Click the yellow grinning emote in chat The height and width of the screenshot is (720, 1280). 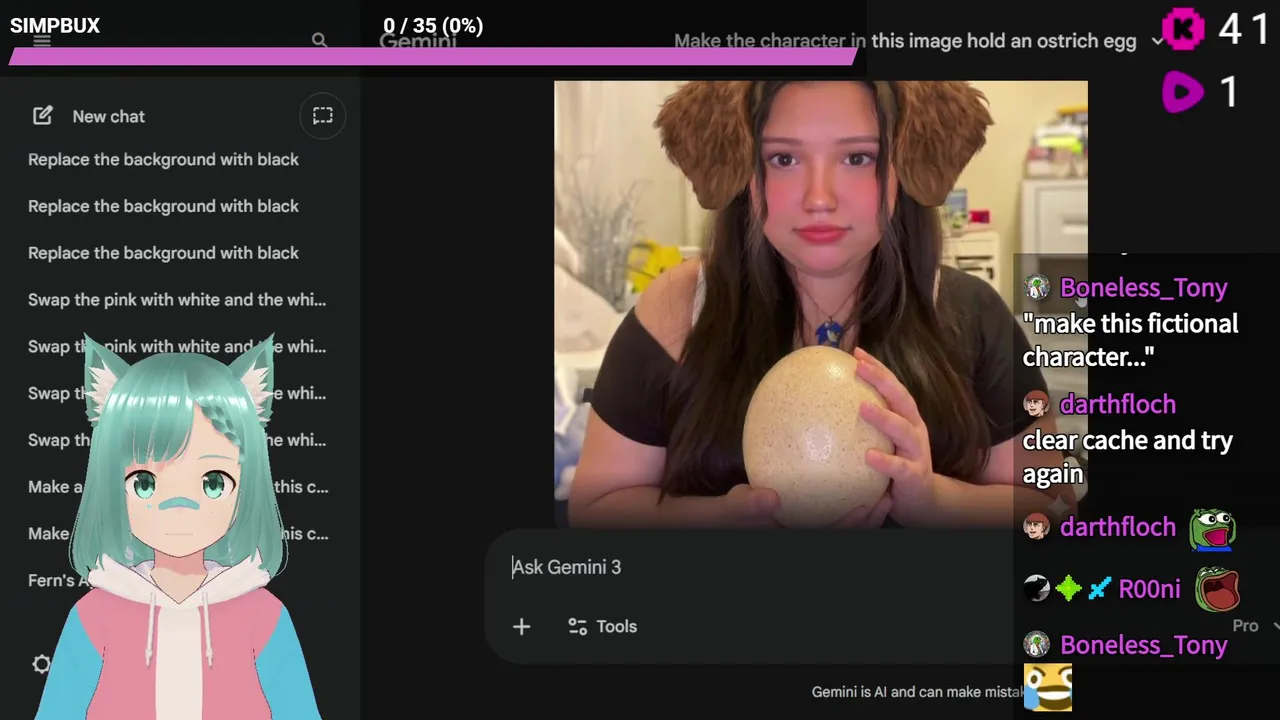pyautogui.click(x=1048, y=688)
